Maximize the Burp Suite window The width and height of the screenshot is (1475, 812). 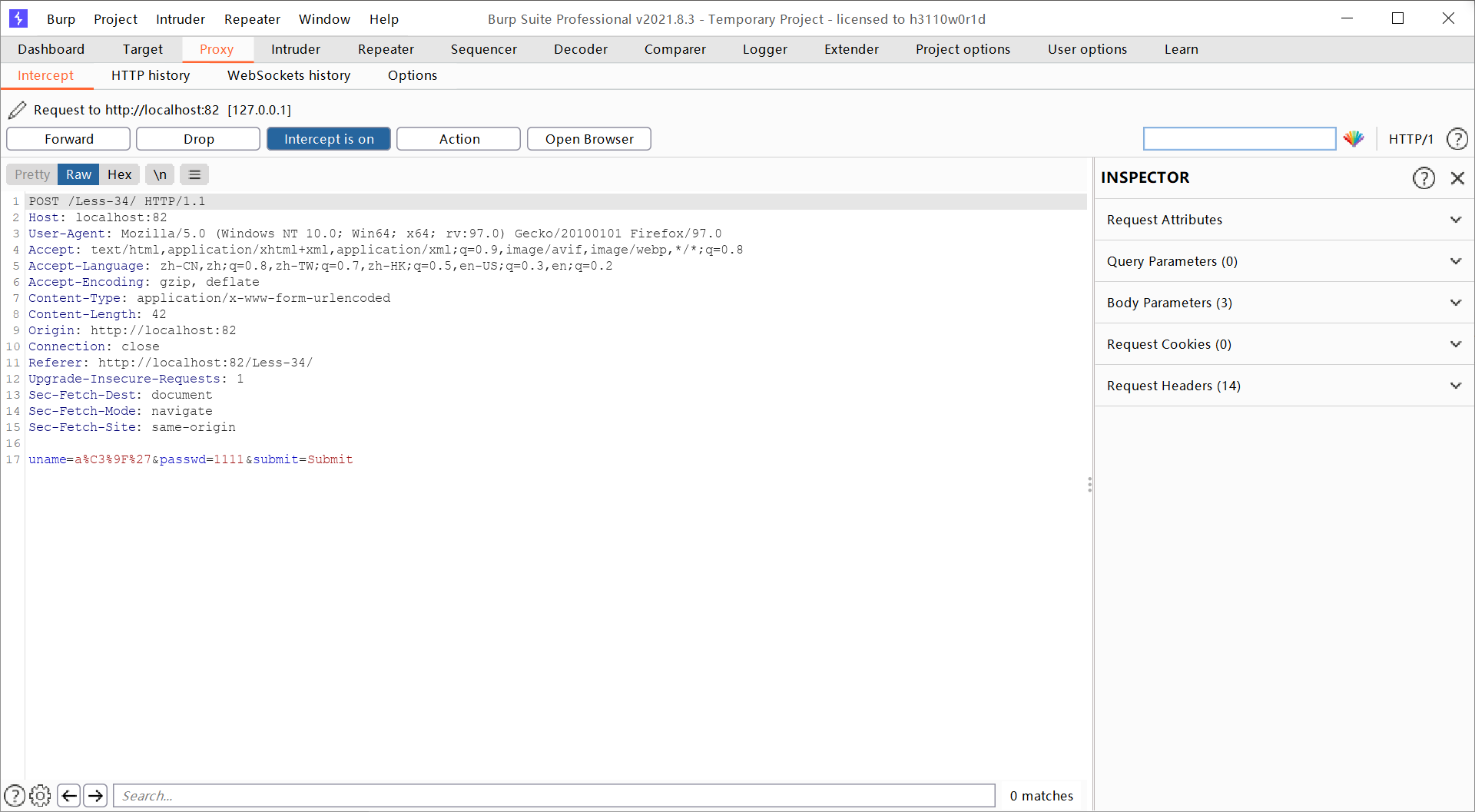tap(1397, 18)
